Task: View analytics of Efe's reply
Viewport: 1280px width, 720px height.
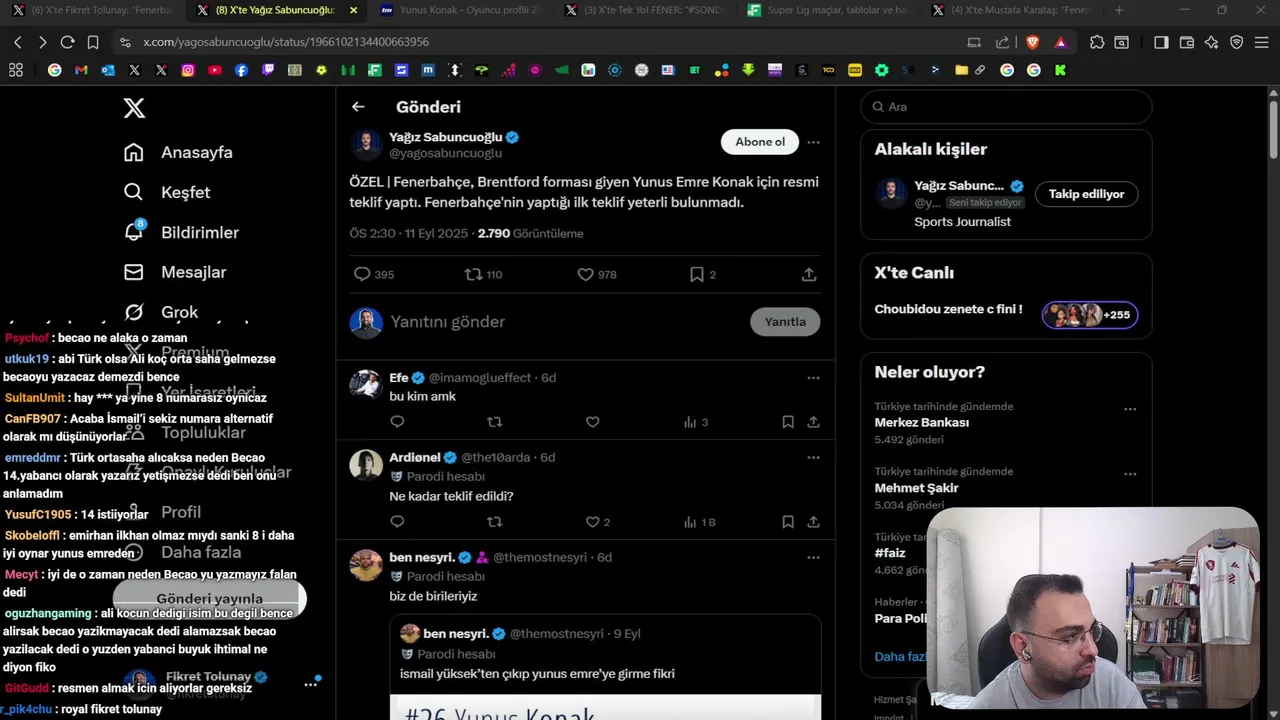Action: click(x=695, y=422)
